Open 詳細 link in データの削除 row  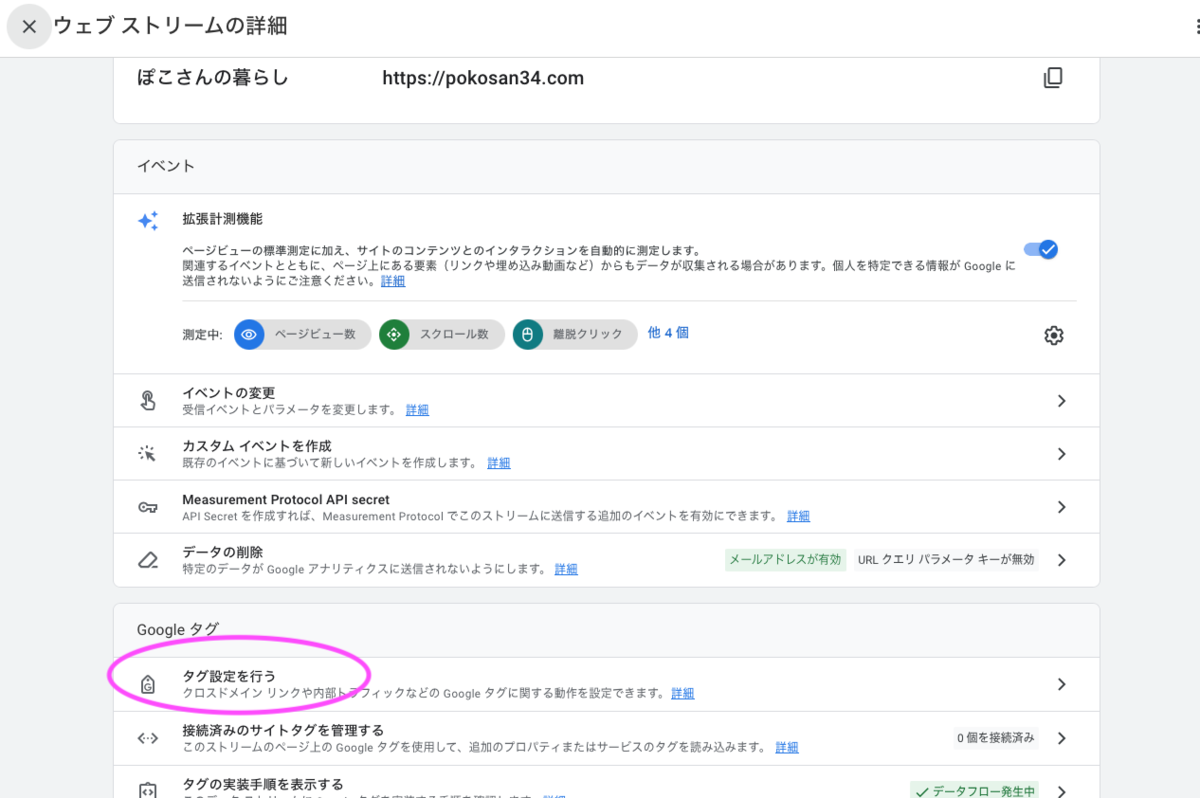[x=566, y=569]
